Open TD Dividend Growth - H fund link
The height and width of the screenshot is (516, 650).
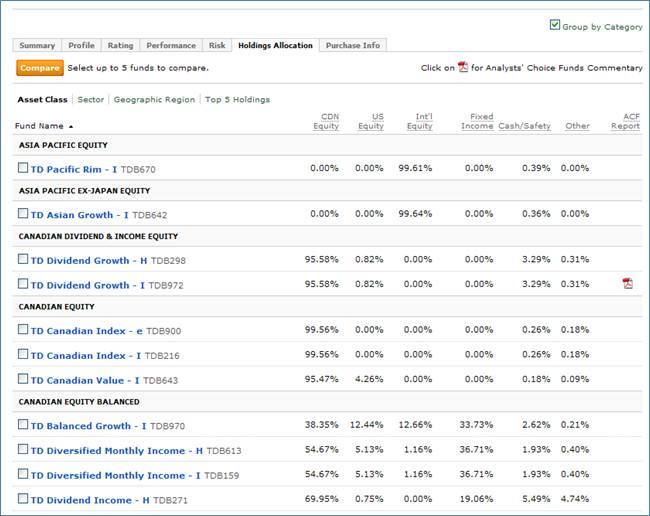click(89, 261)
